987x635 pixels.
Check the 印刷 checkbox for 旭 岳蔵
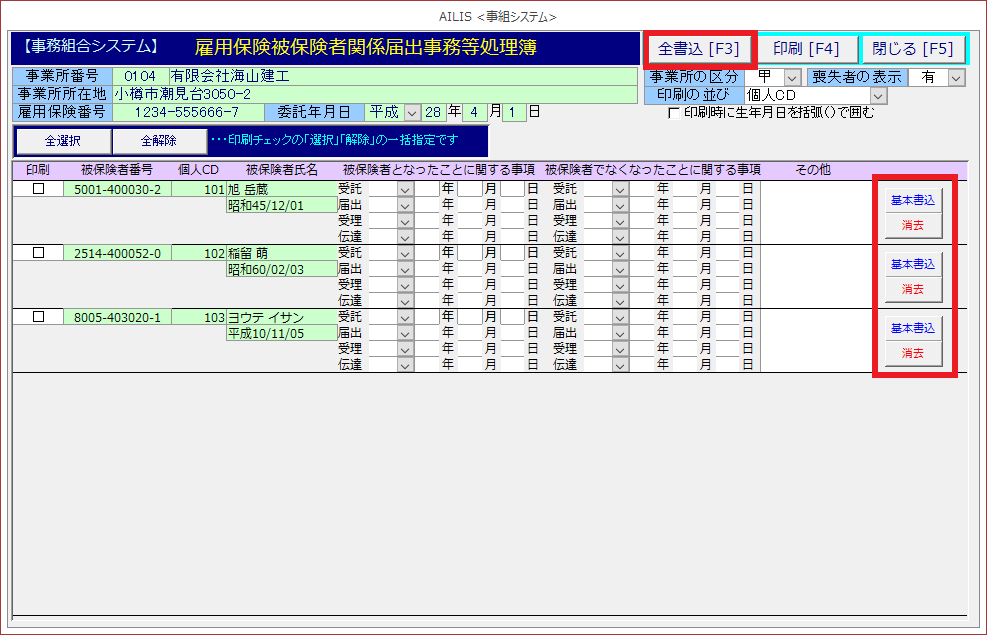tap(39, 189)
